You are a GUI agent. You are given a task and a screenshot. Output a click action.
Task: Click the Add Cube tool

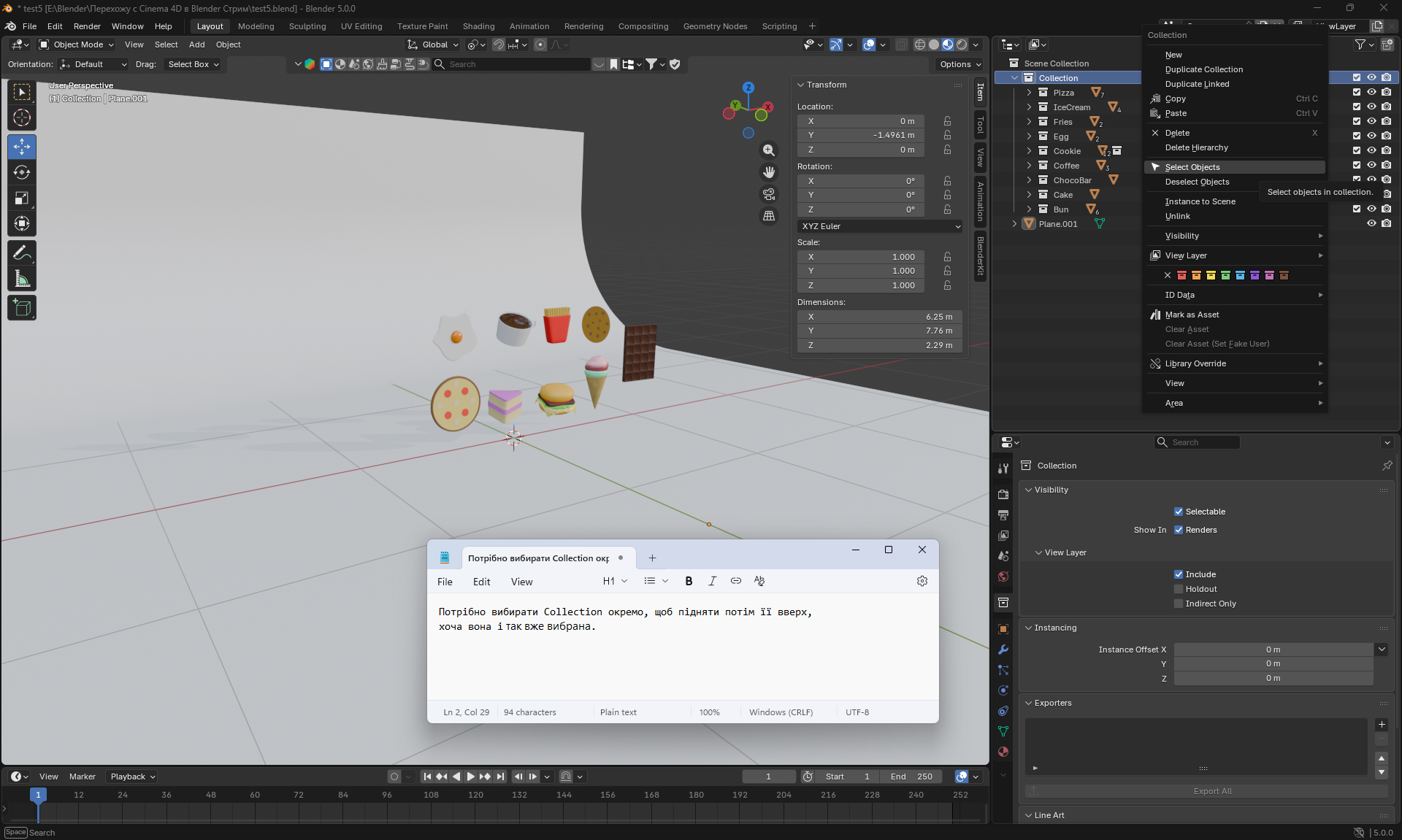[22, 308]
